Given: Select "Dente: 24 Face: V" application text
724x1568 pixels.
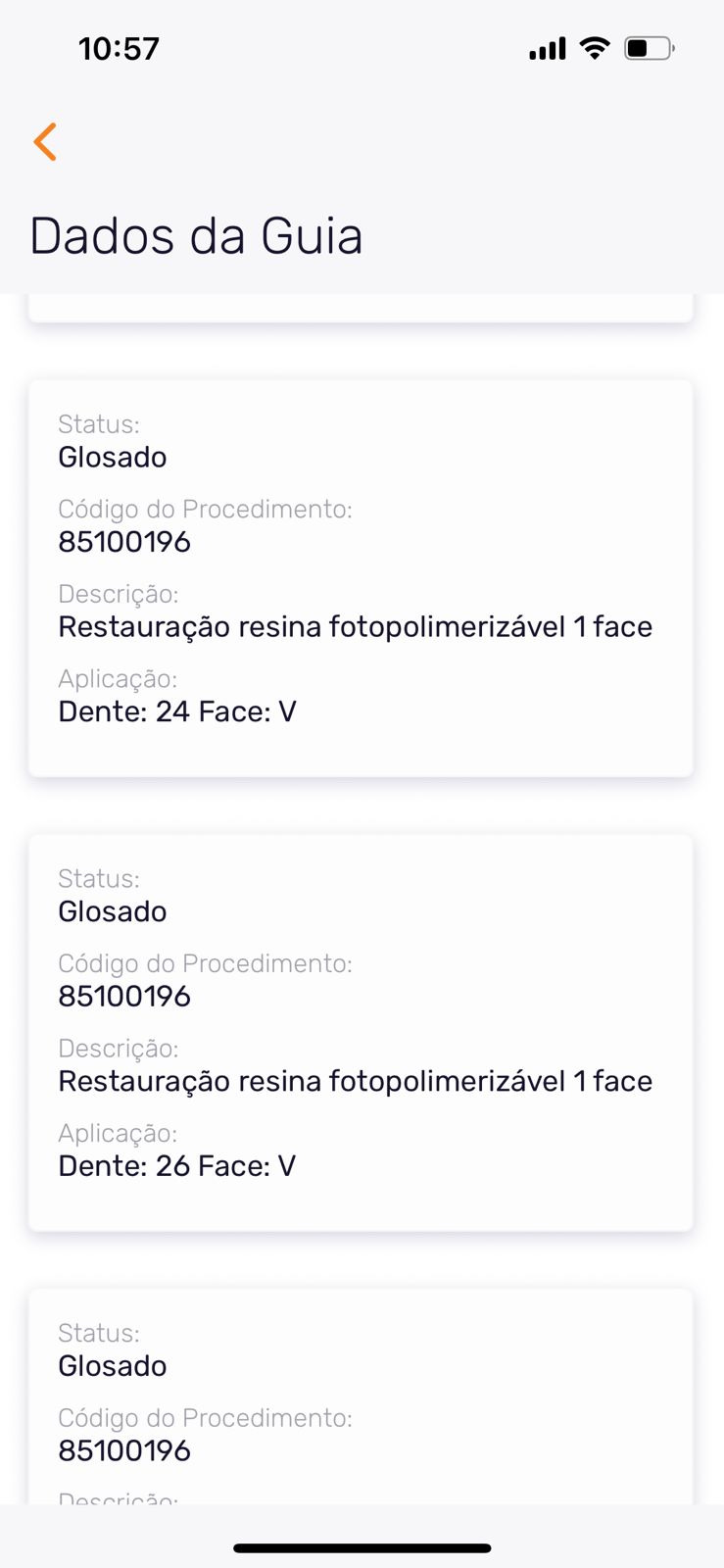Looking at the screenshot, I should pyautogui.click(x=177, y=711).
